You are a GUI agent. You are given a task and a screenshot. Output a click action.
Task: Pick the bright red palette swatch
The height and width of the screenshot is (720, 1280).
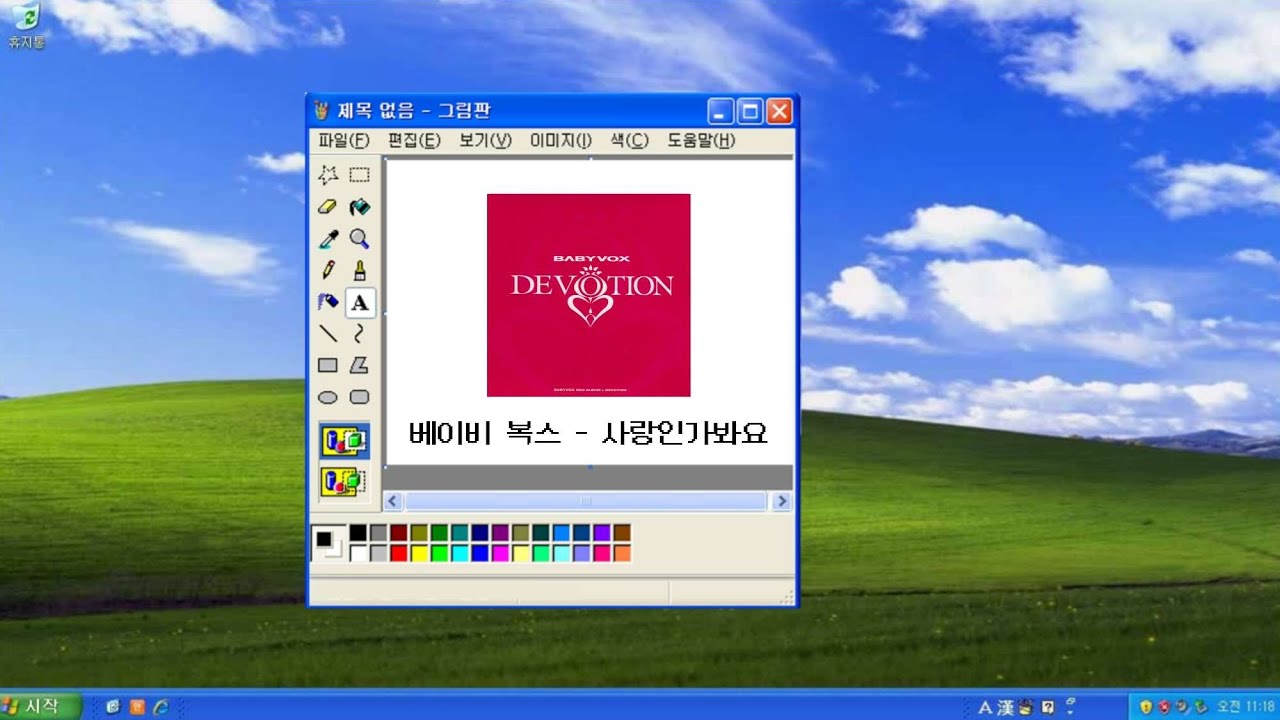[398, 553]
